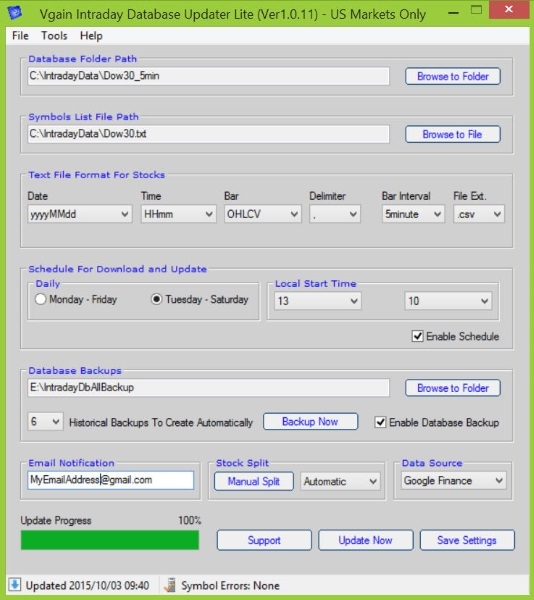This screenshot has width=534, height=600.
Task: Click the Update Now button
Action: [x=366, y=540]
